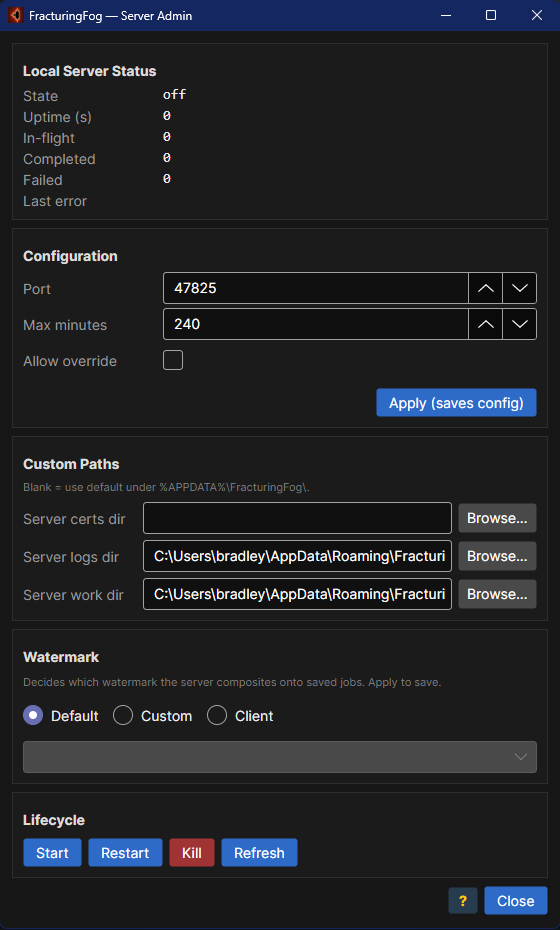Viewport: 560px width, 930px height.
Task: Decrease Max minutes with the down arrow
Action: tap(520, 324)
